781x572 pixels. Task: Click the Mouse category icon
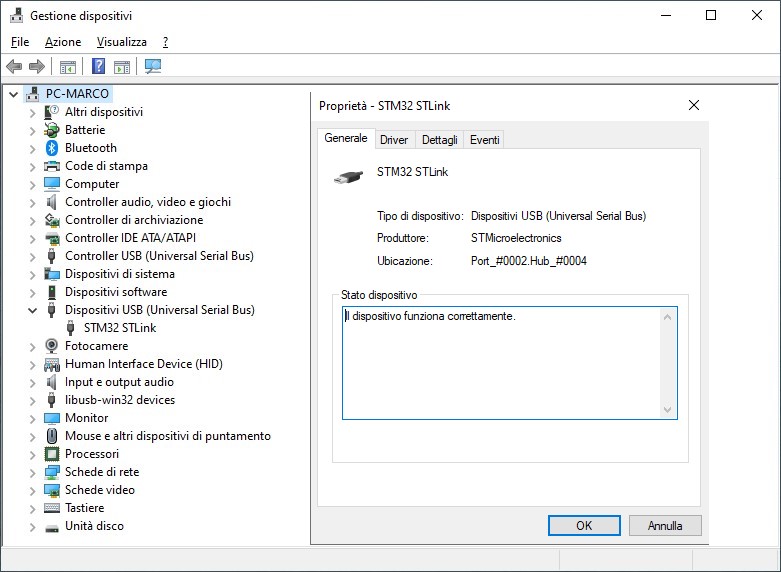[52, 436]
